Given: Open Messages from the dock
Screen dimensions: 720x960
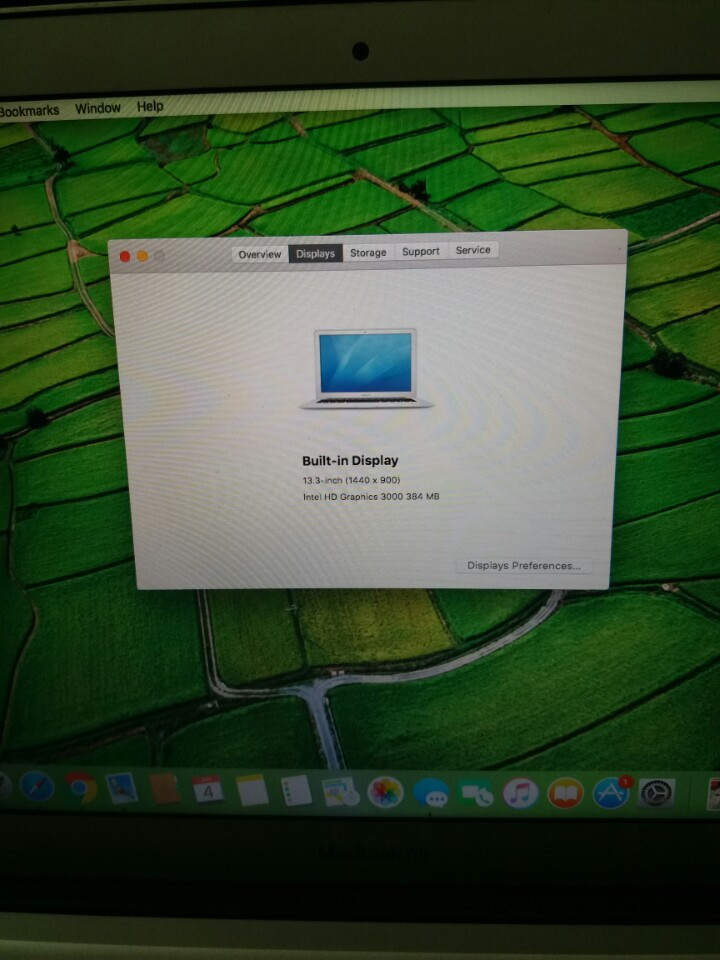Looking at the screenshot, I should [x=431, y=794].
